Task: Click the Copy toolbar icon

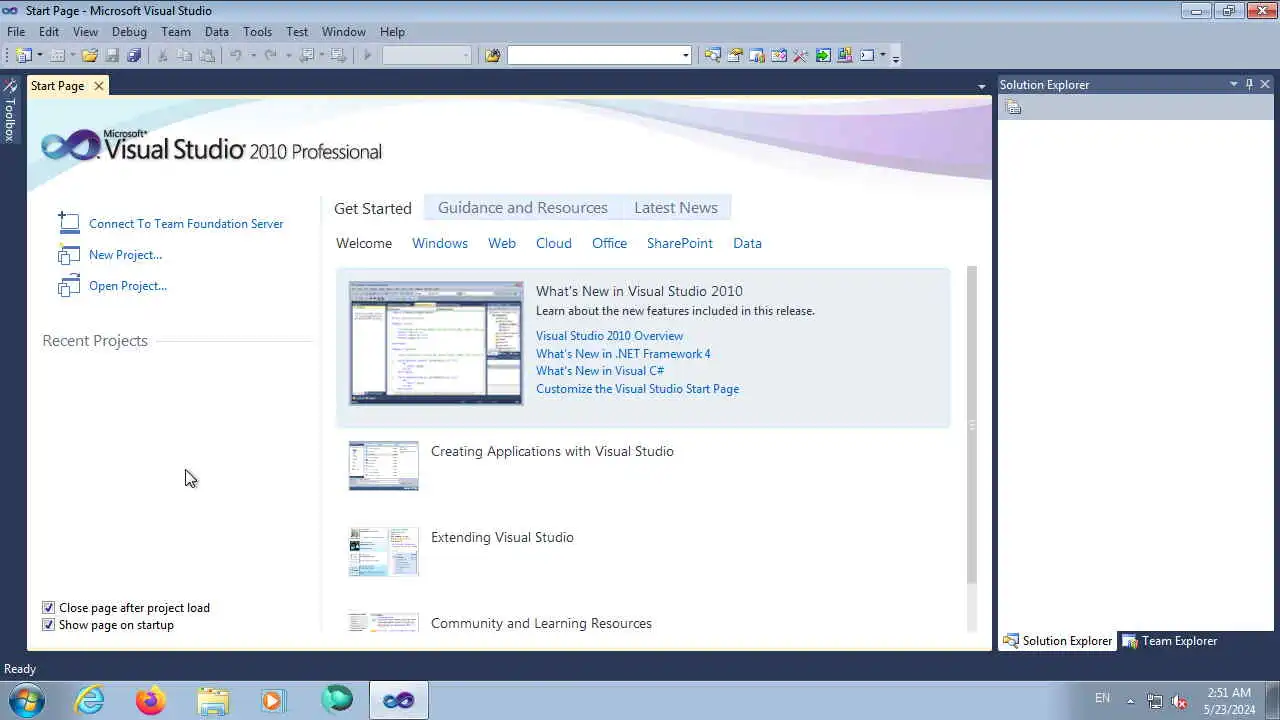Action: pos(185,56)
